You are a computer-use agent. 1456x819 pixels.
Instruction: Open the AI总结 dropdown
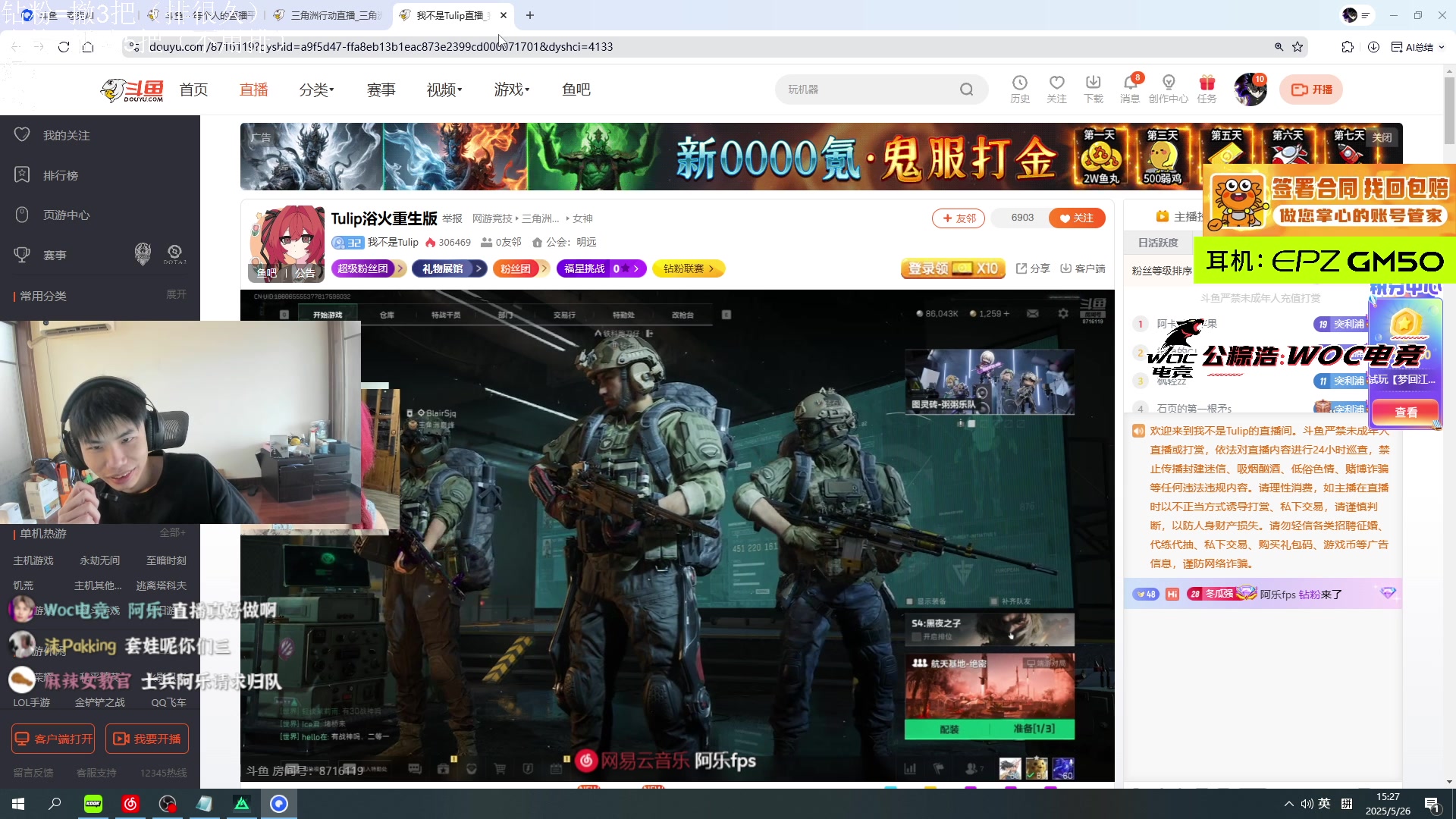click(x=1417, y=47)
